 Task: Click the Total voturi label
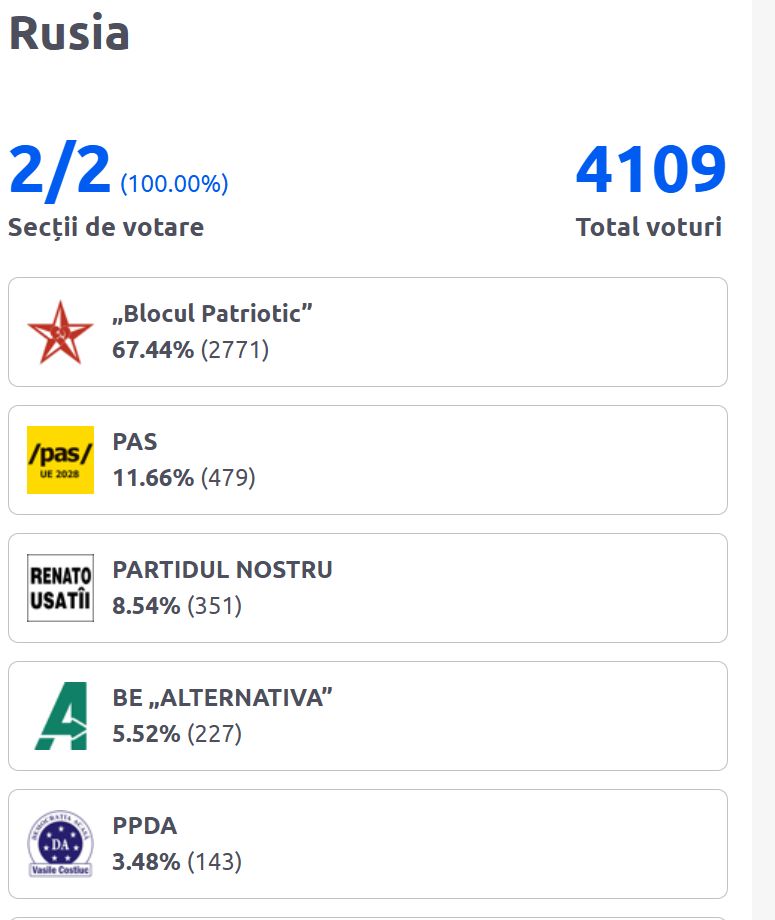(648, 227)
